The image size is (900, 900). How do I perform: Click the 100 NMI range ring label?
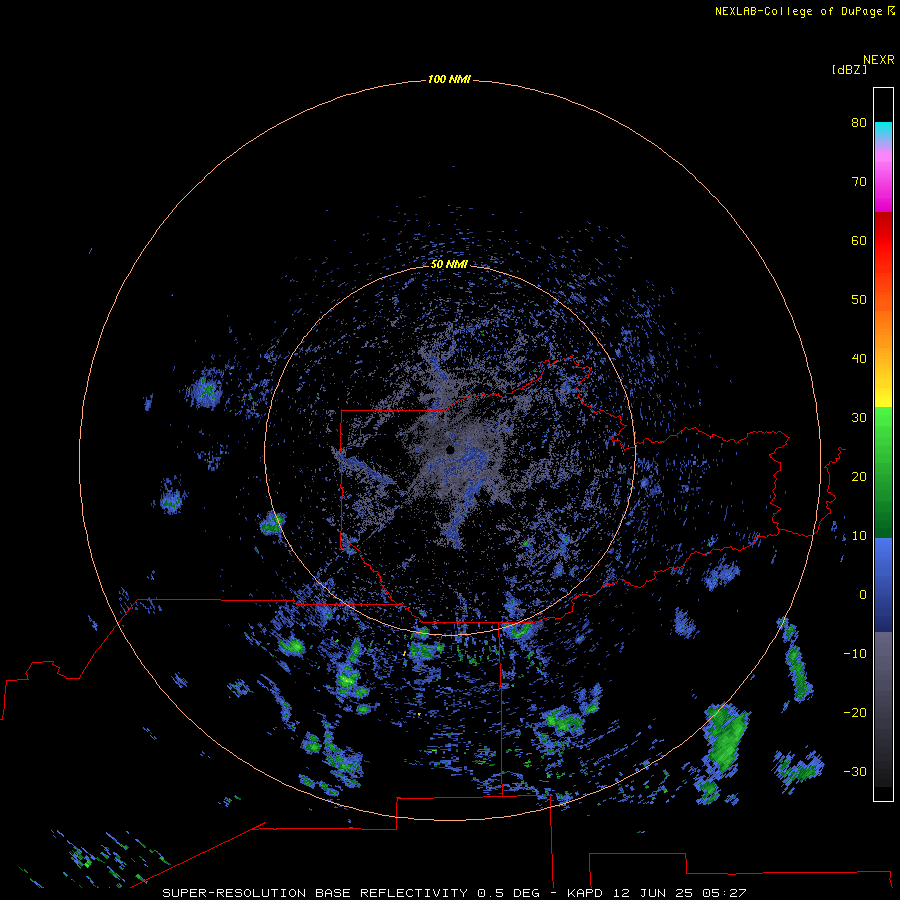(x=449, y=79)
